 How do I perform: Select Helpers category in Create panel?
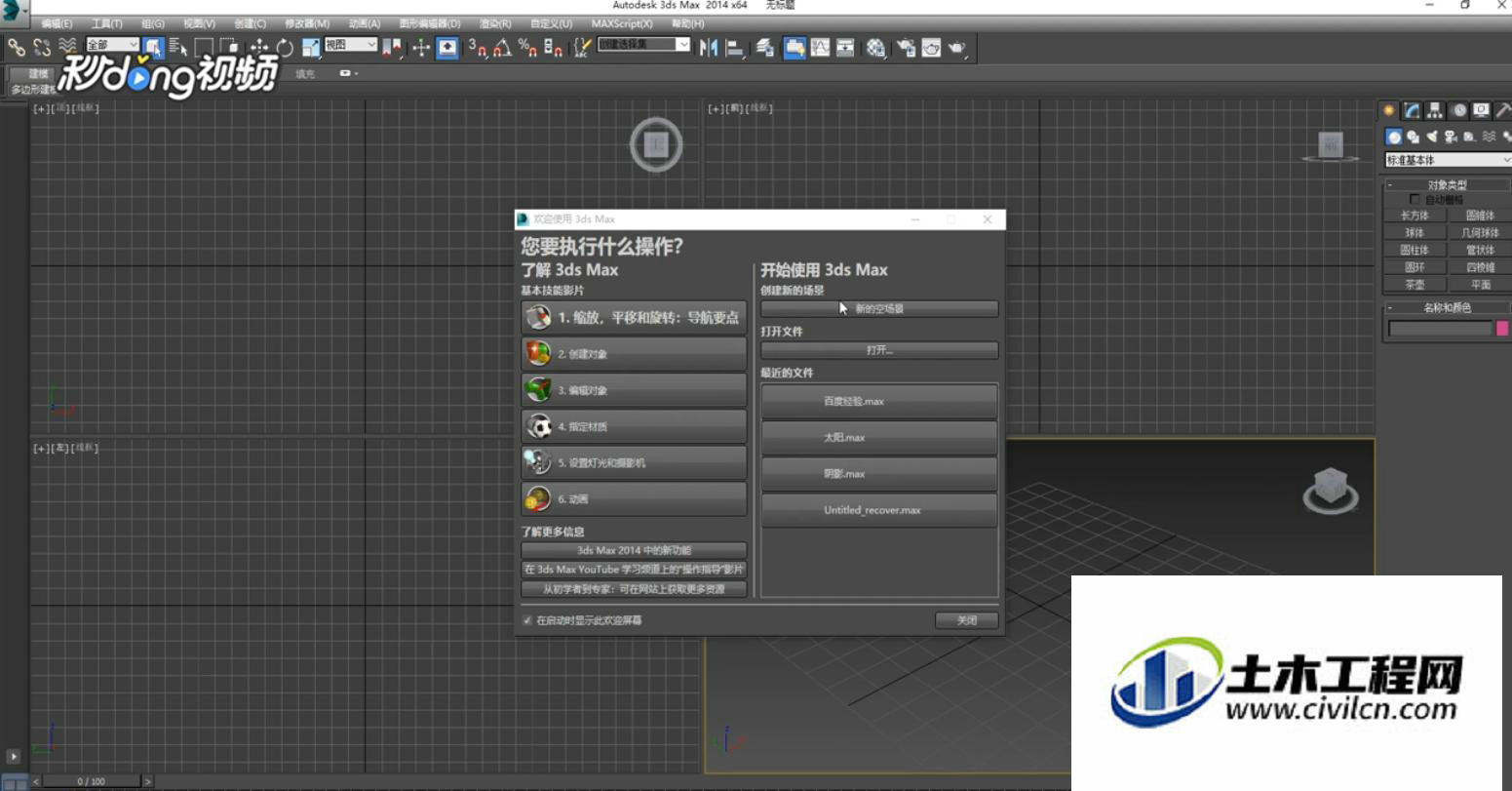point(1468,138)
